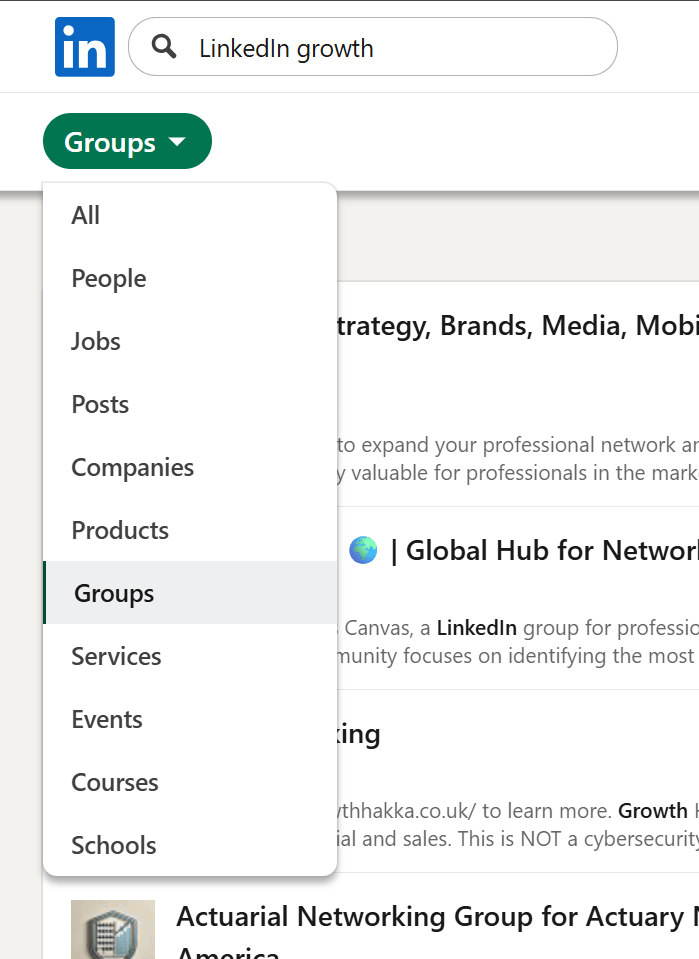Click the text 'thhakka.co.uk/ to learn more'
The width and height of the screenshot is (699, 959).
coord(475,811)
